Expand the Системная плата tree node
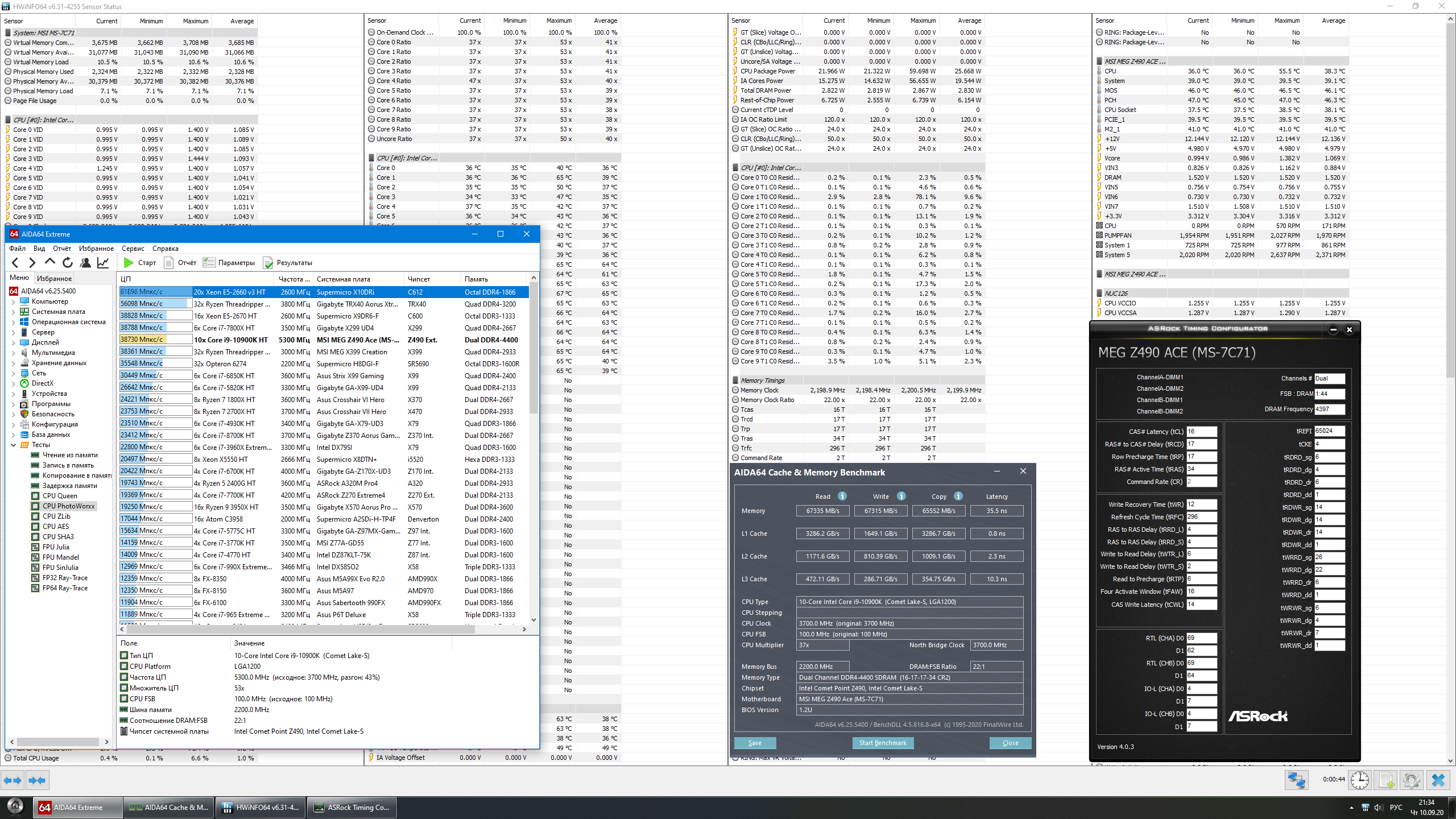Image resolution: width=1456 pixels, height=819 pixels. [13, 312]
